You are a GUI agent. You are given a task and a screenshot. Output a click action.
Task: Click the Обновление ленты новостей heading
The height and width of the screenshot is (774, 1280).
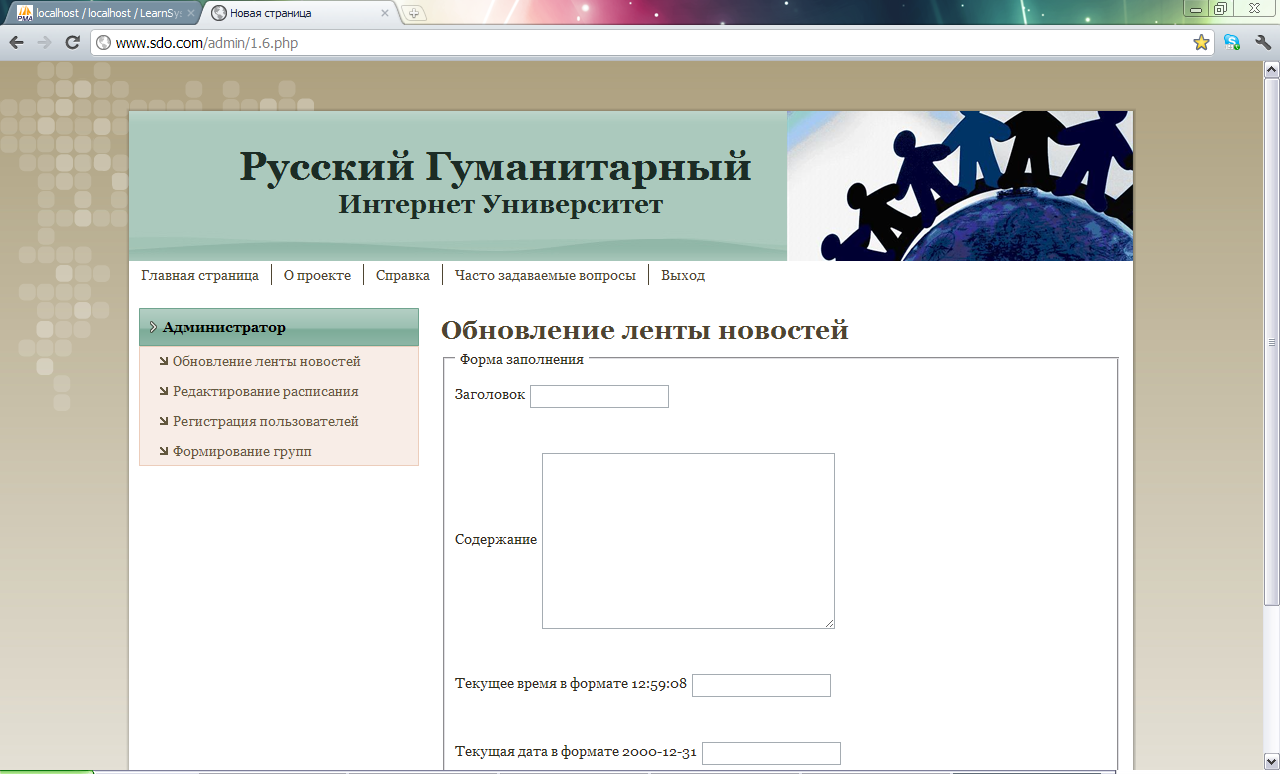(644, 330)
